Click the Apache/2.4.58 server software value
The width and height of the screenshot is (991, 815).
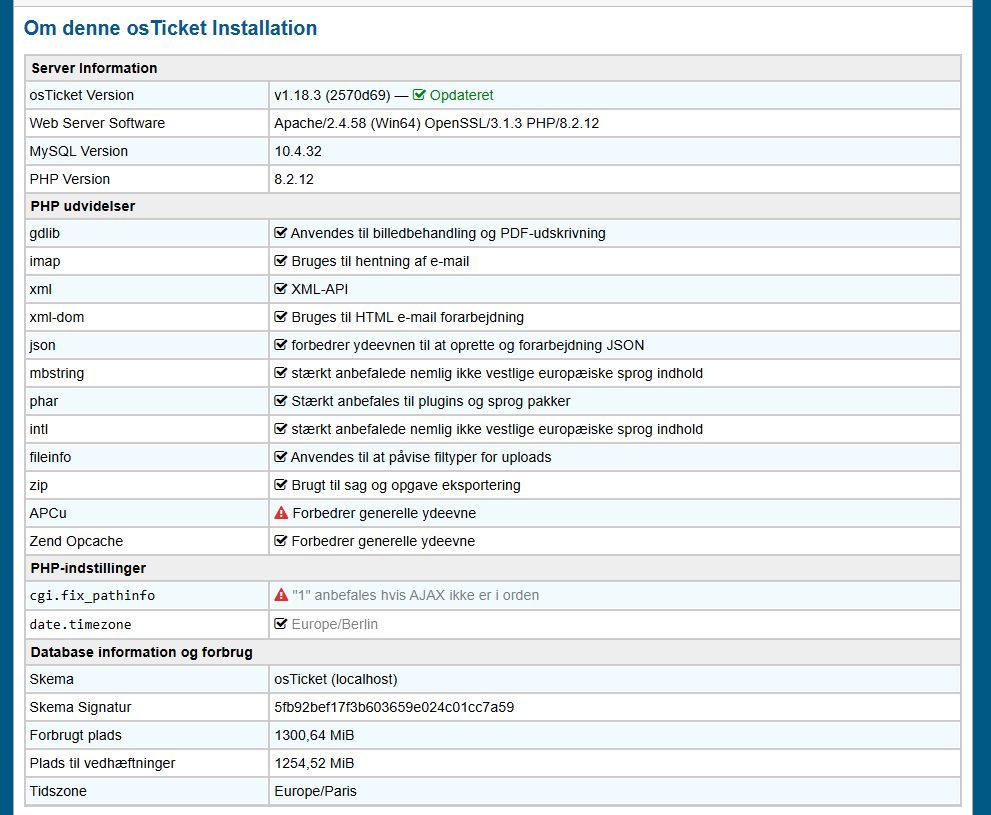(437, 123)
